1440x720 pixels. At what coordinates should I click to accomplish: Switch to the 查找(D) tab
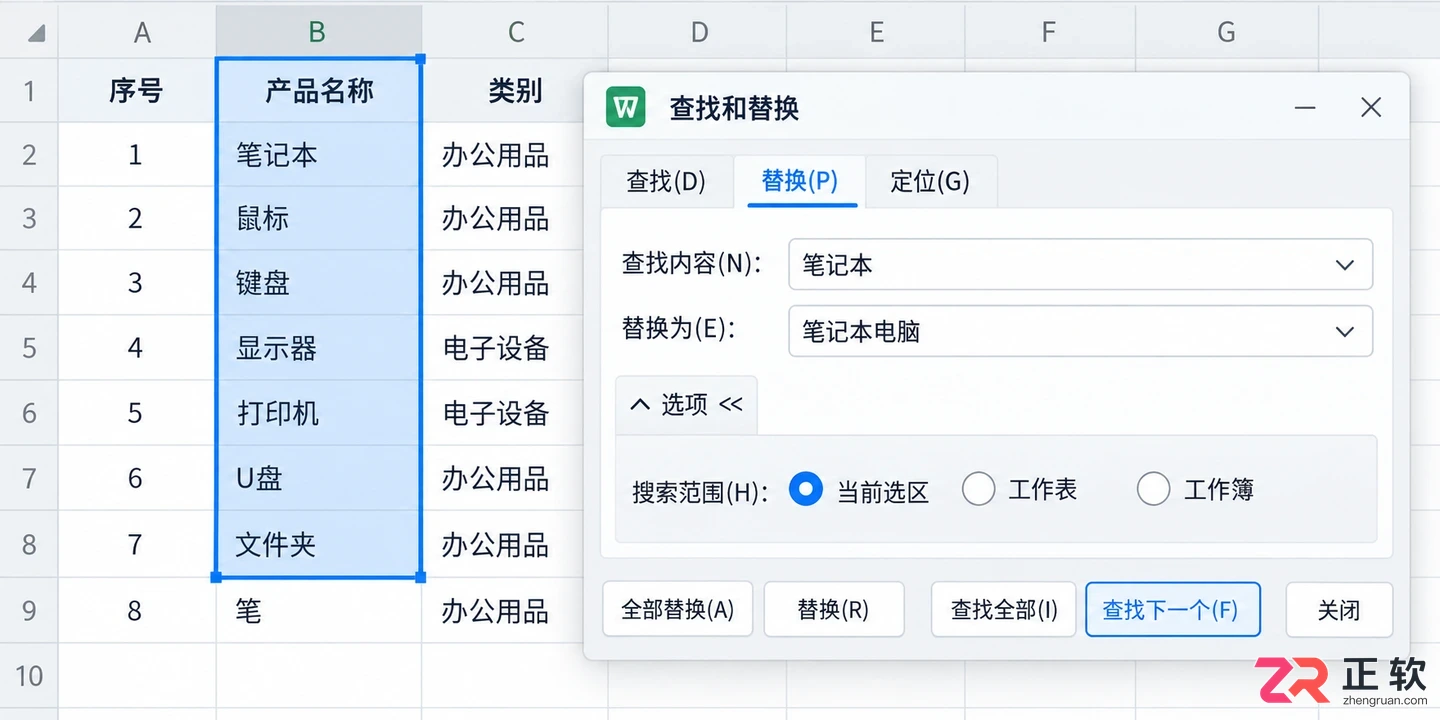(x=666, y=181)
